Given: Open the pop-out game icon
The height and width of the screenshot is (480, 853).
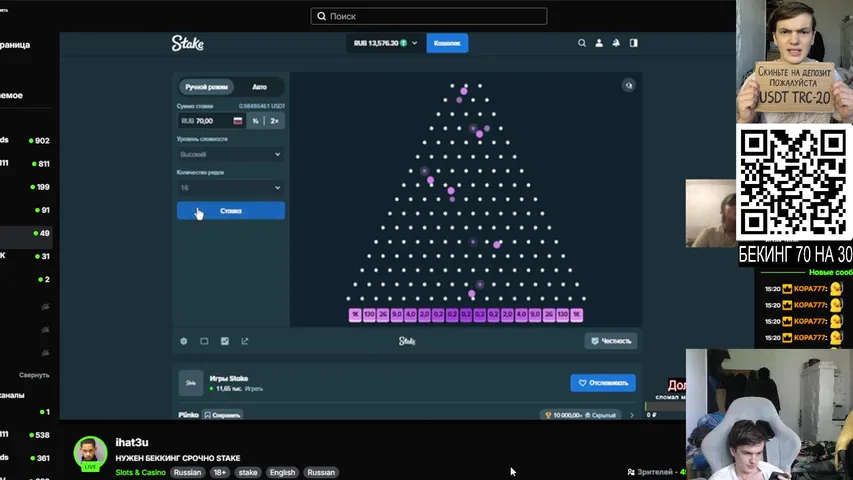Looking at the screenshot, I should [245, 341].
